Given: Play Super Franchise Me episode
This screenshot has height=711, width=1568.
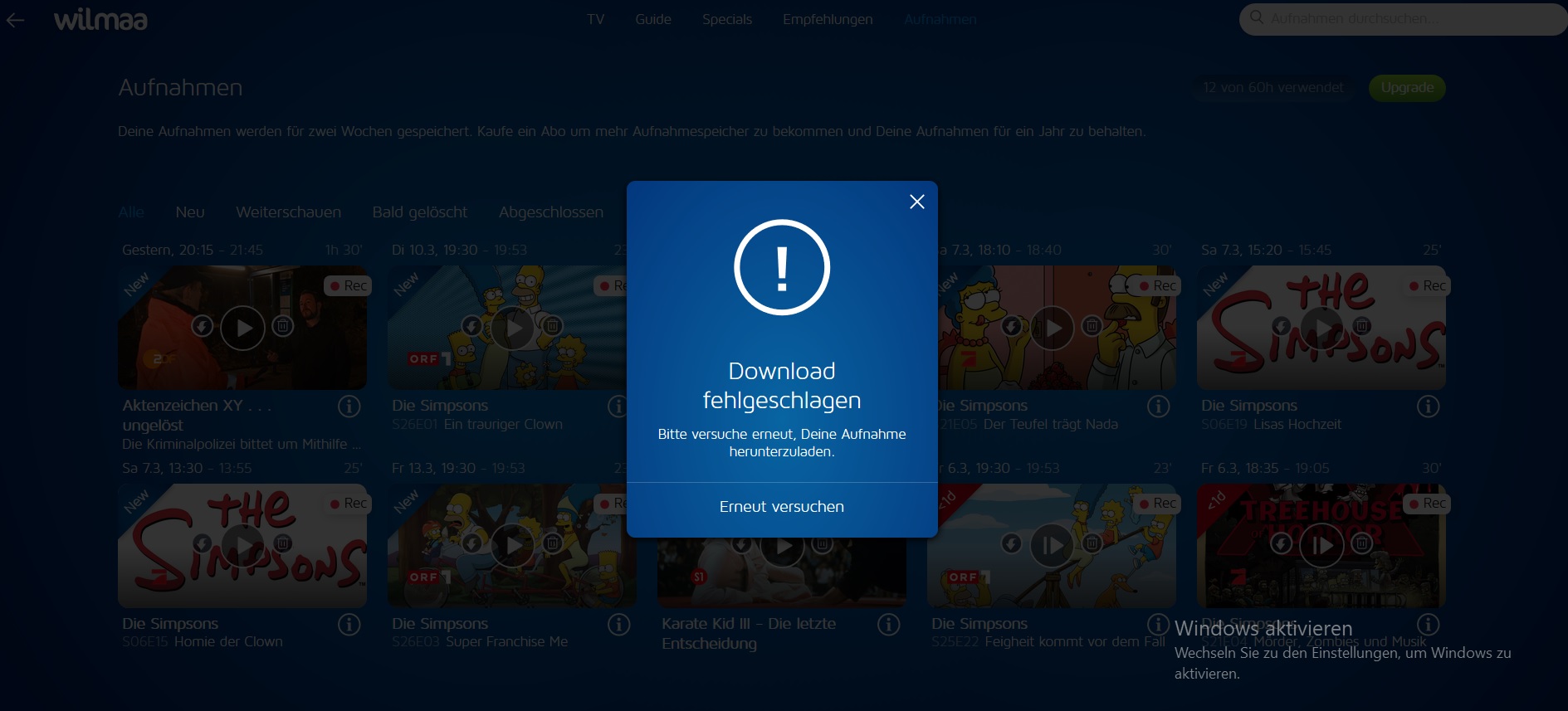Looking at the screenshot, I should 512,545.
